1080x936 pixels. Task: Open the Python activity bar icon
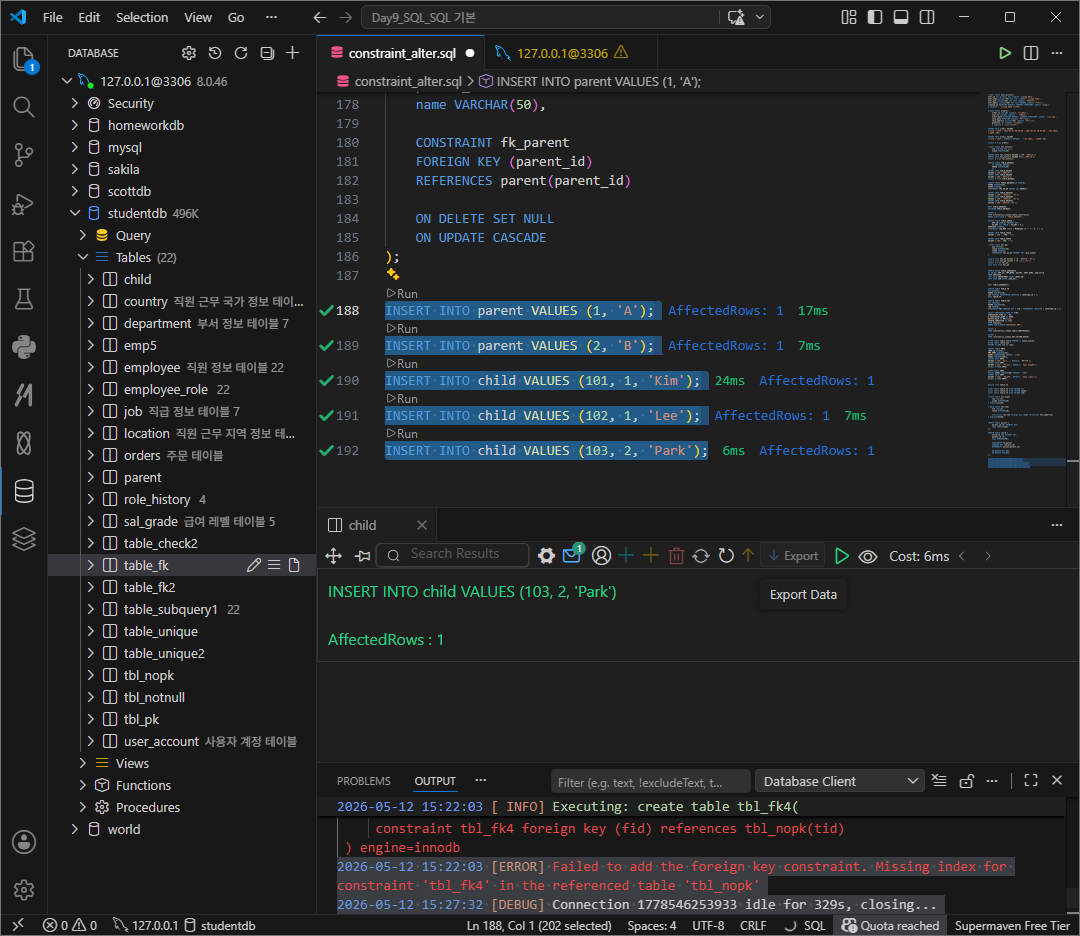(x=24, y=347)
